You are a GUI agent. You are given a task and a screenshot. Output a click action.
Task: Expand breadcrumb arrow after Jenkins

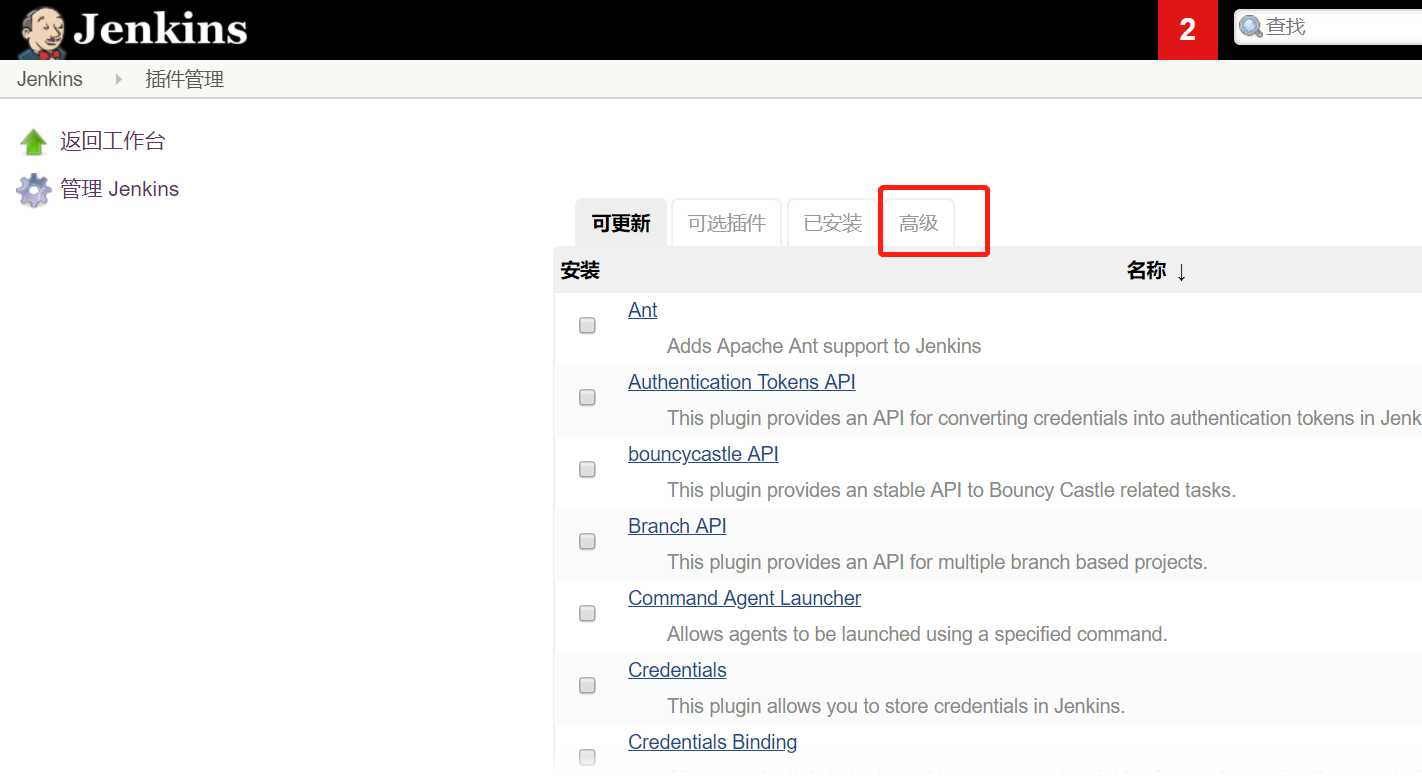119,79
